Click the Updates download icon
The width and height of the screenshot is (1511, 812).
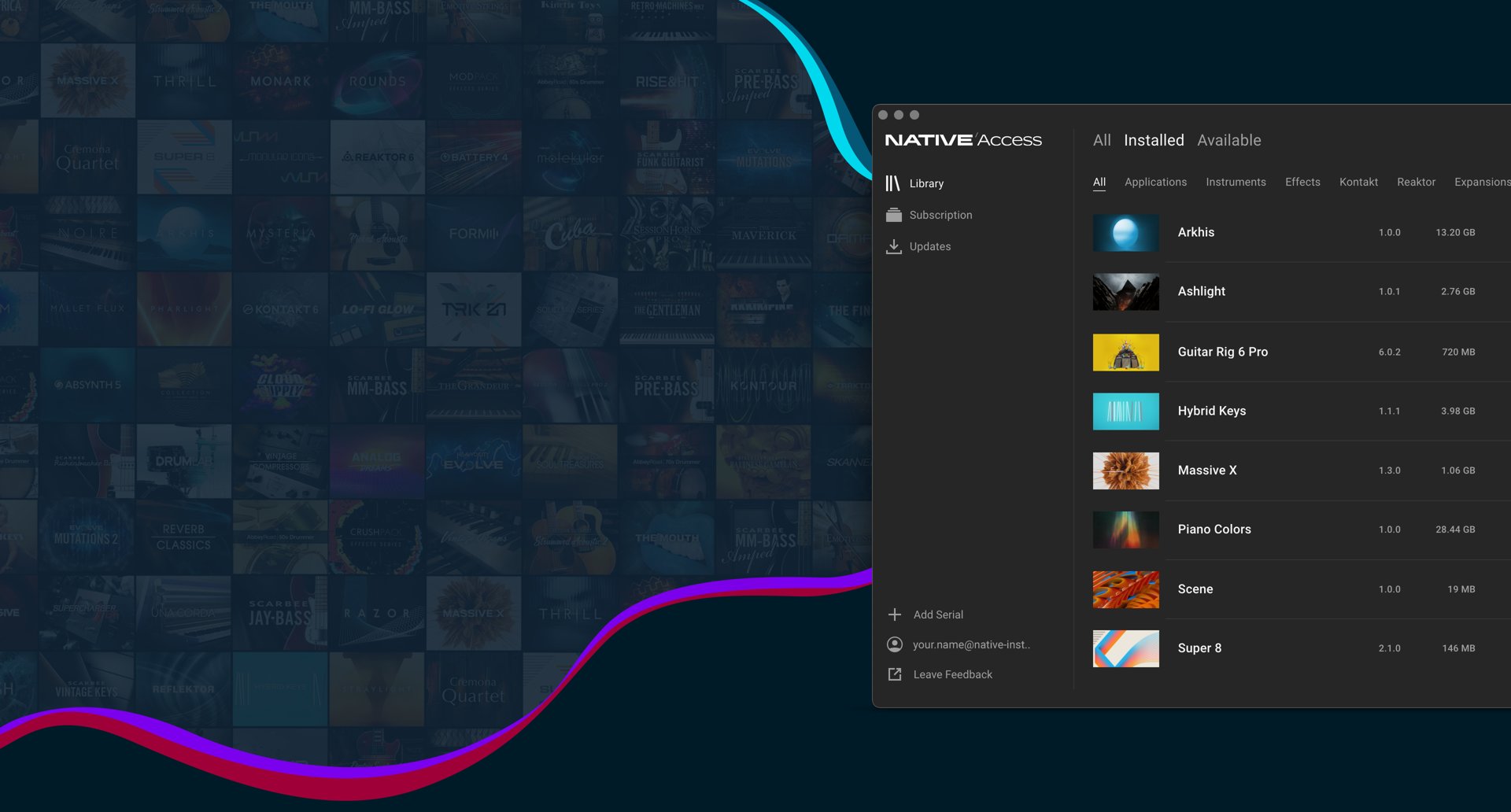893,246
